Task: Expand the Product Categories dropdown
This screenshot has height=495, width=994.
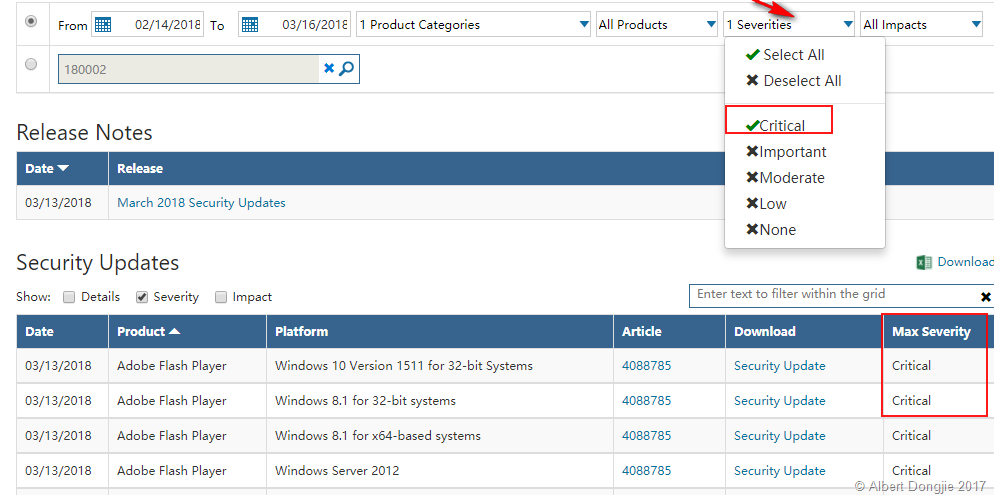Action: pyautogui.click(x=473, y=25)
